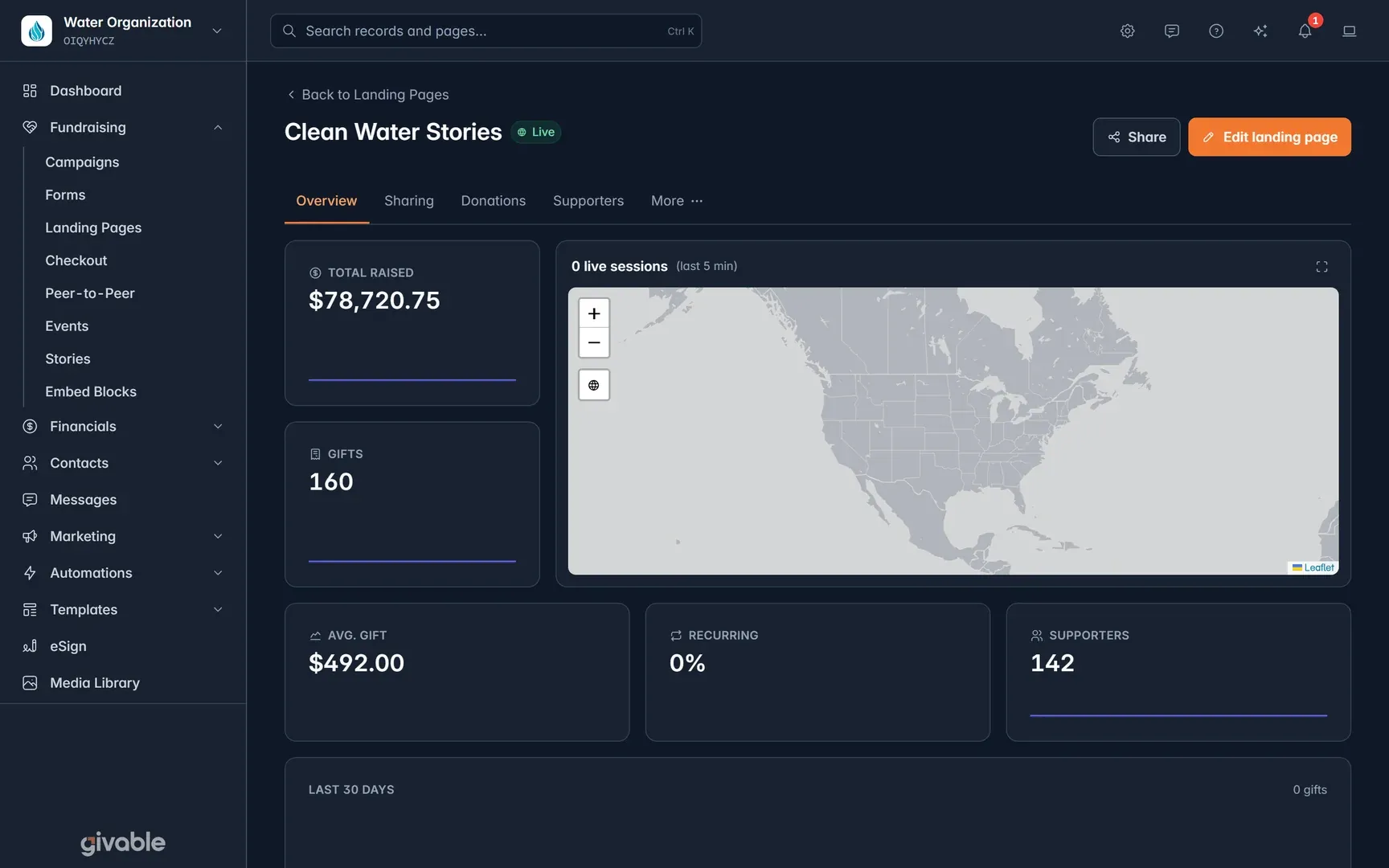Open the Leaflet attribution link
This screenshot has width=1389, height=868.
(1318, 567)
